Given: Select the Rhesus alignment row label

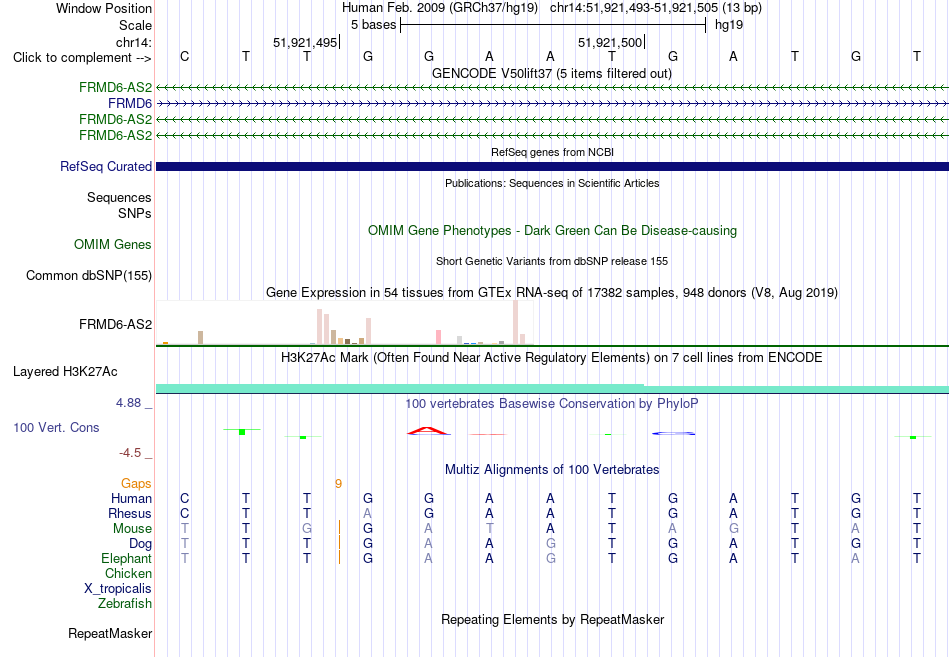Looking at the screenshot, I should pos(130,513).
